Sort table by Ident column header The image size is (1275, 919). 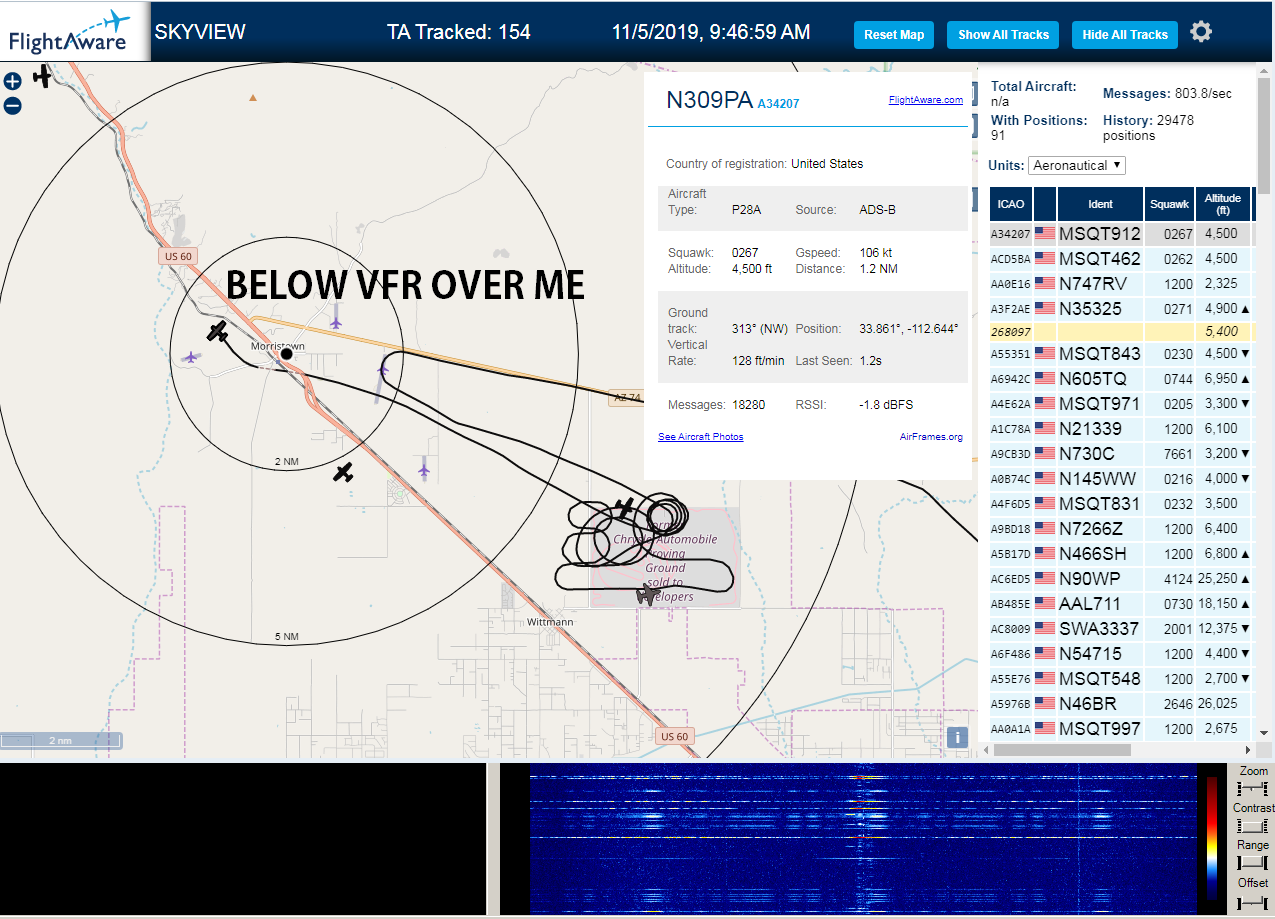1100,204
